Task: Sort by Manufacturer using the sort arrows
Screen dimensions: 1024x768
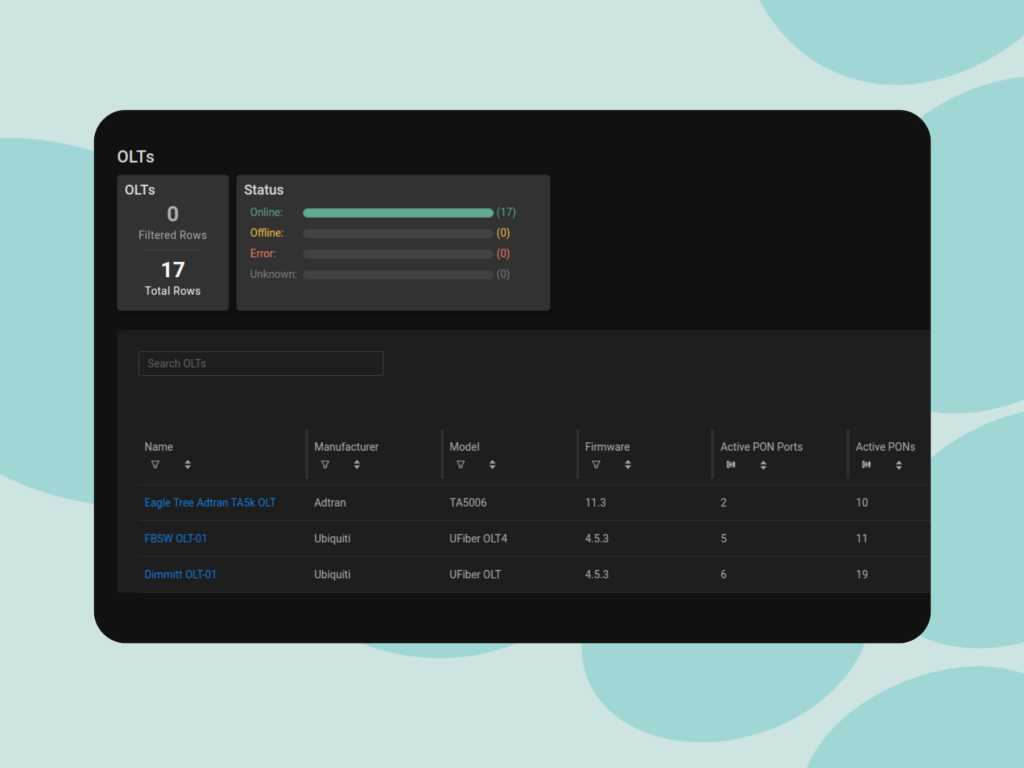Action: point(357,465)
